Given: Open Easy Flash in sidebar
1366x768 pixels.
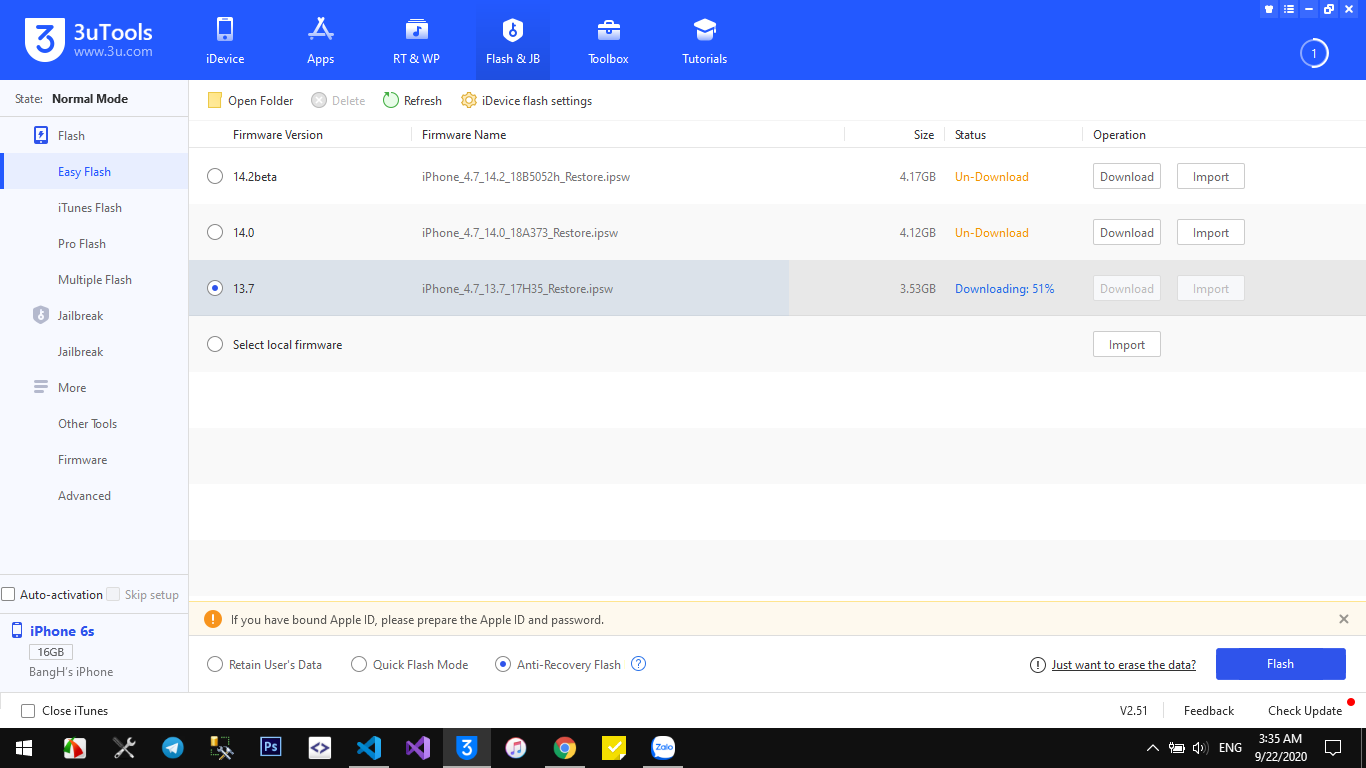Looking at the screenshot, I should (94, 171).
